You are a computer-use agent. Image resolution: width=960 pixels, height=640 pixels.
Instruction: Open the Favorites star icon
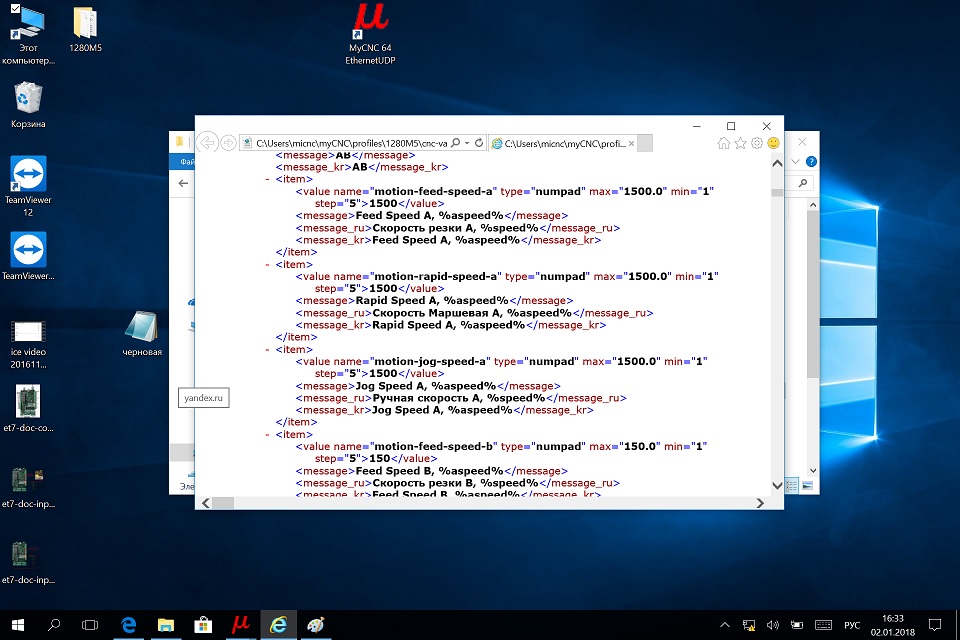740,143
